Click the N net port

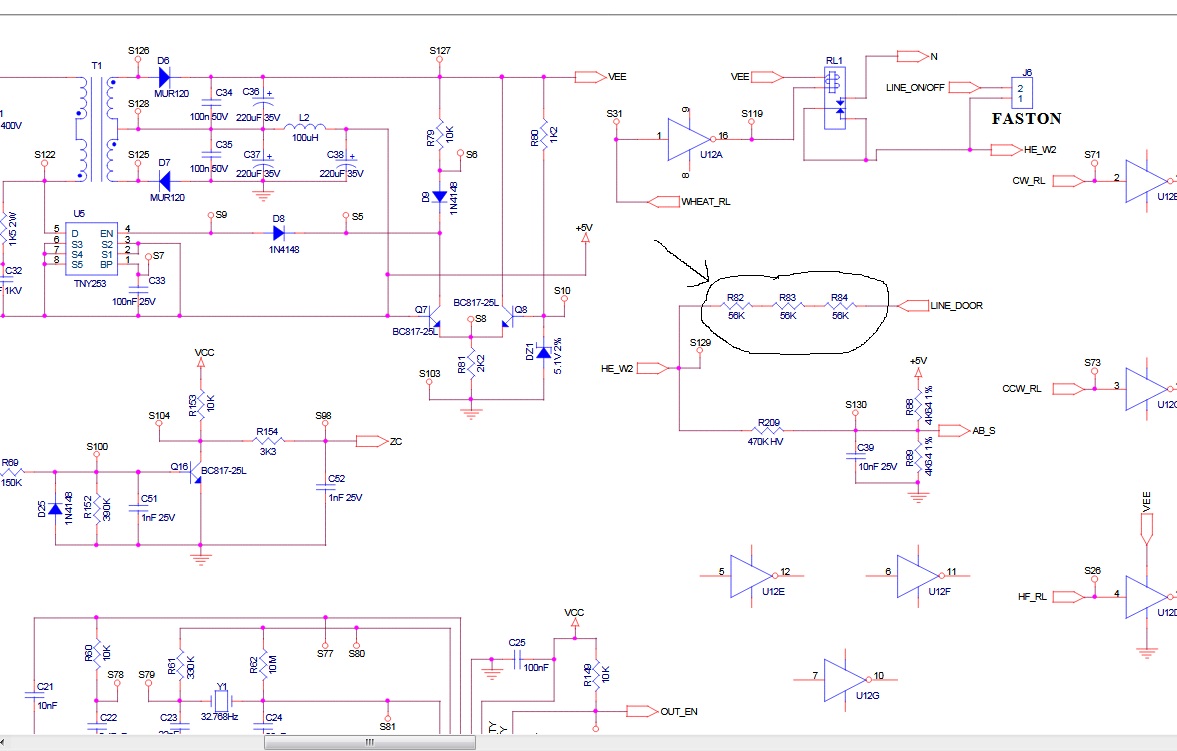click(913, 56)
